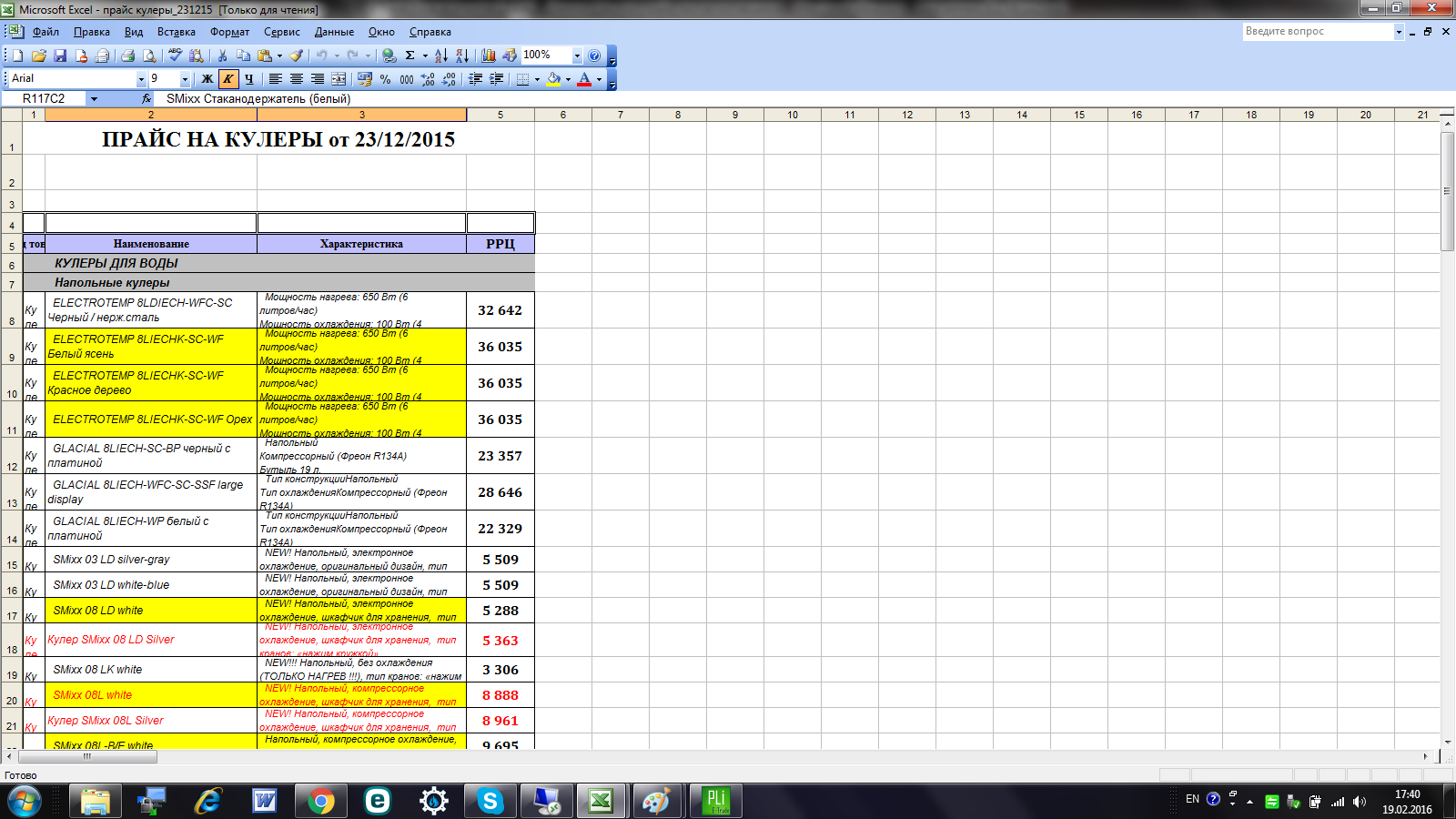Click the Insert Function fx button
This screenshot has width=1456, height=819.
click(147, 98)
